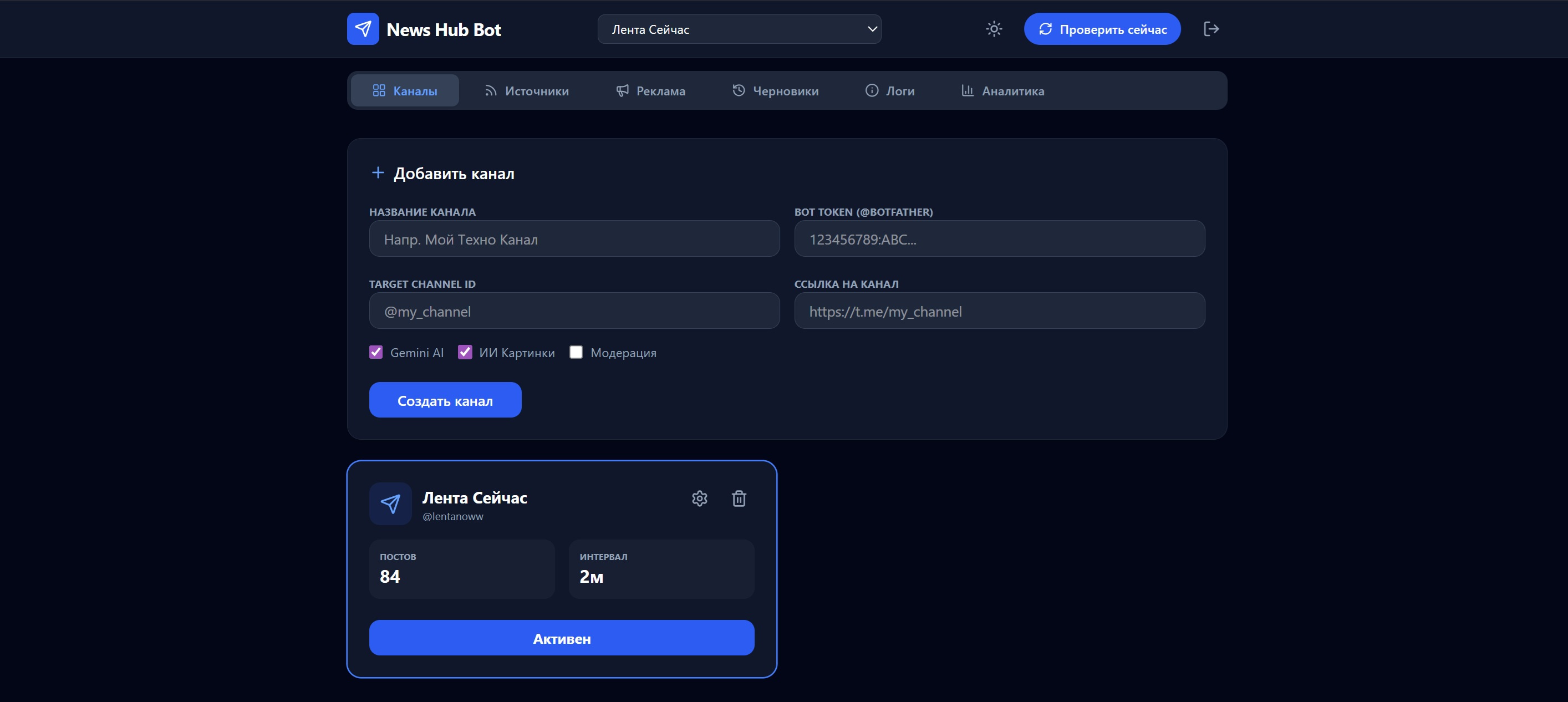Switch to the Источники tab
Viewport: 1568px width, 702px height.
click(527, 91)
